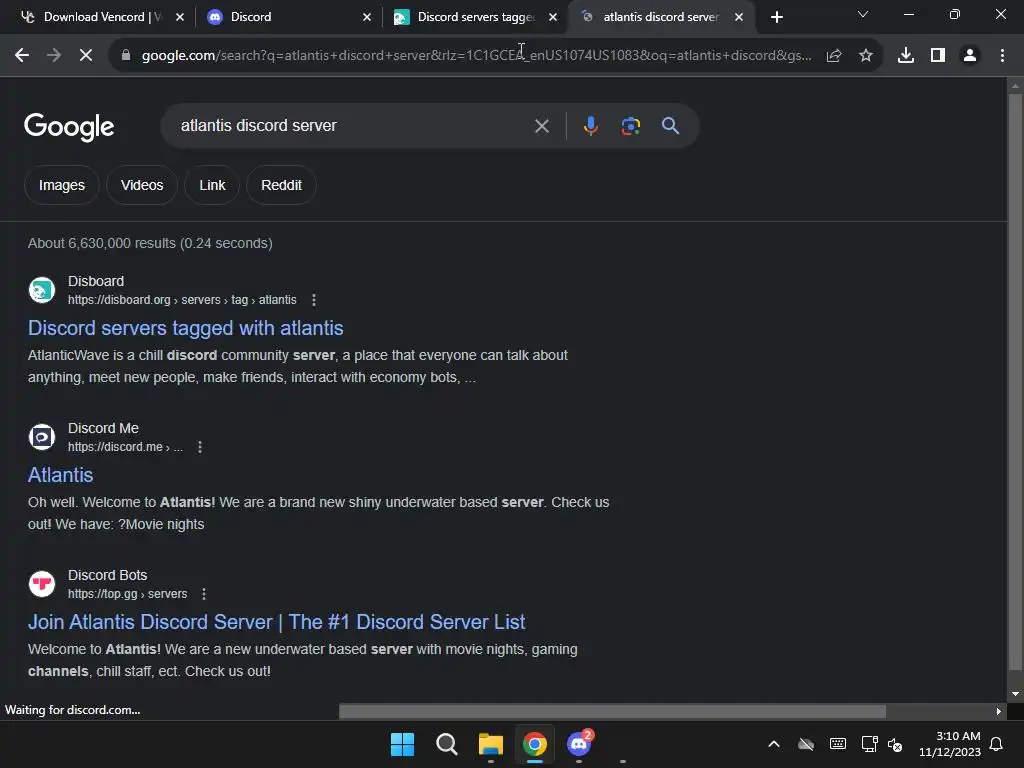Image resolution: width=1024 pixels, height=768 pixels.
Task: Open the Chrome profile icon
Action: 970,56
